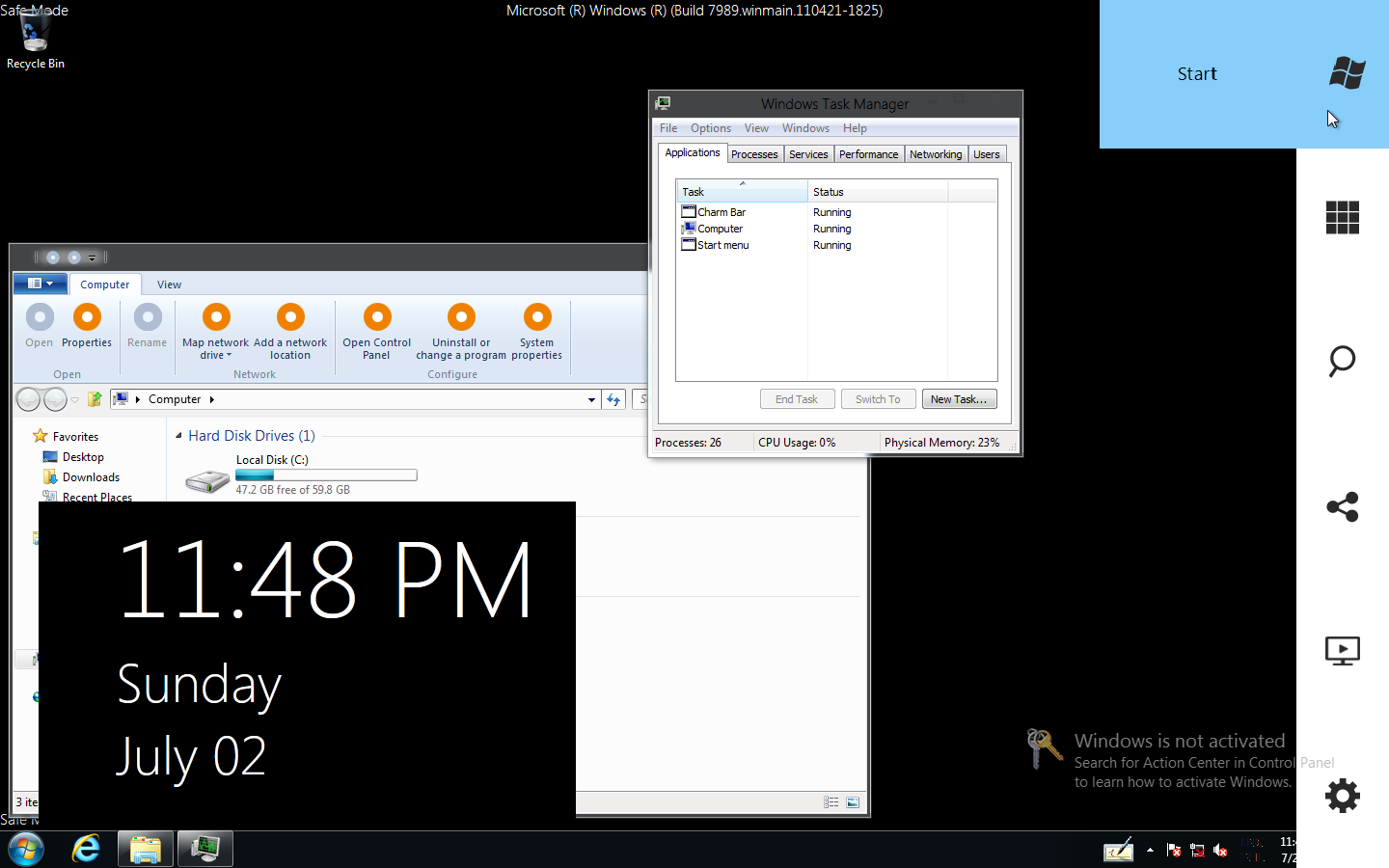The image size is (1389, 868).
Task: Switch to large icons view in the Explorer status bar
Action: click(x=853, y=802)
